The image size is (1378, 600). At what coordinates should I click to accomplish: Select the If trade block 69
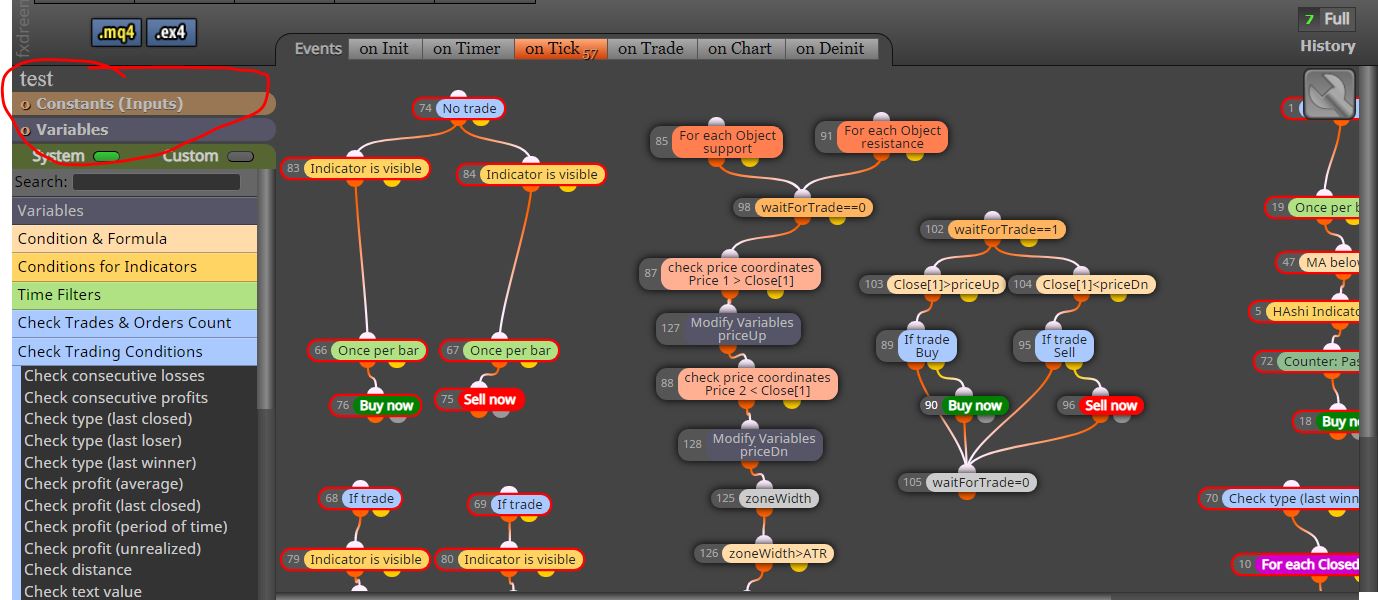click(509, 505)
